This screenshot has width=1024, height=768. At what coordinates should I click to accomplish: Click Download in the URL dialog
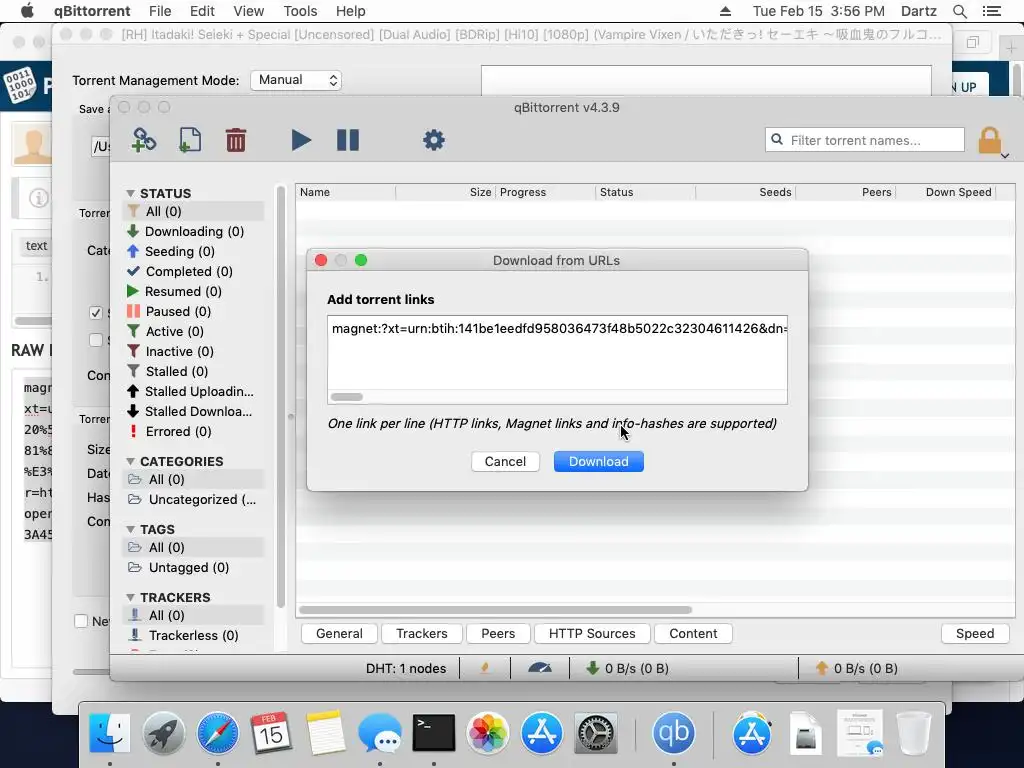pyautogui.click(x=598, y=461)
